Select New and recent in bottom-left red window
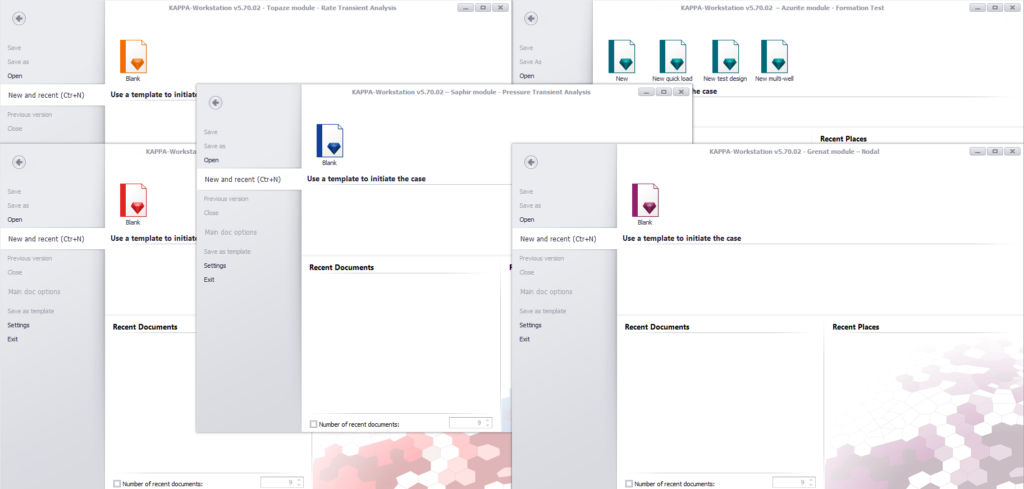Viewport: 1024px width, 489px height. click(x=52, y=239)
